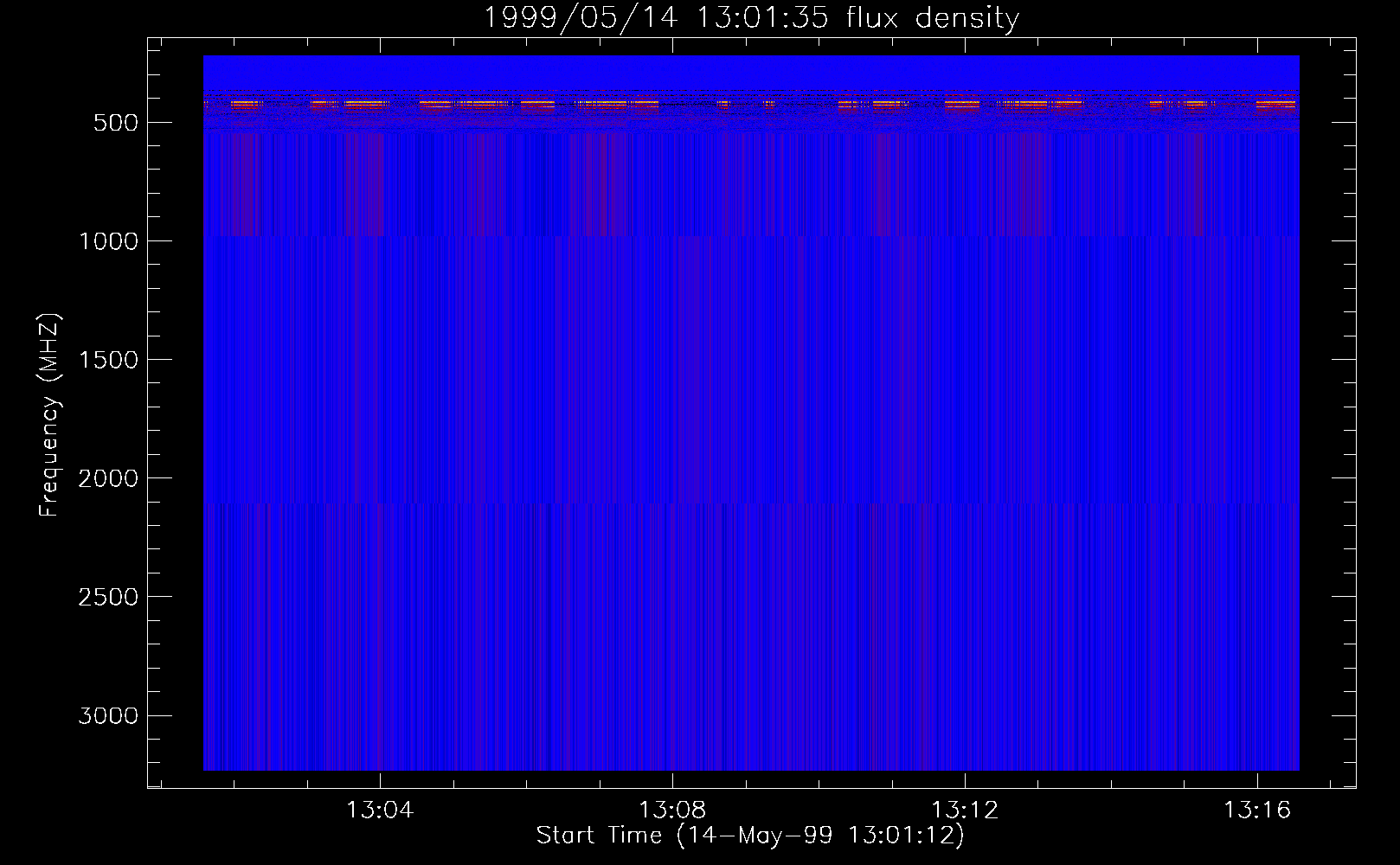Click the 1000 frequency tick label
The width and height of the screenshot is (1400, 865).
(x=108, y=241)
